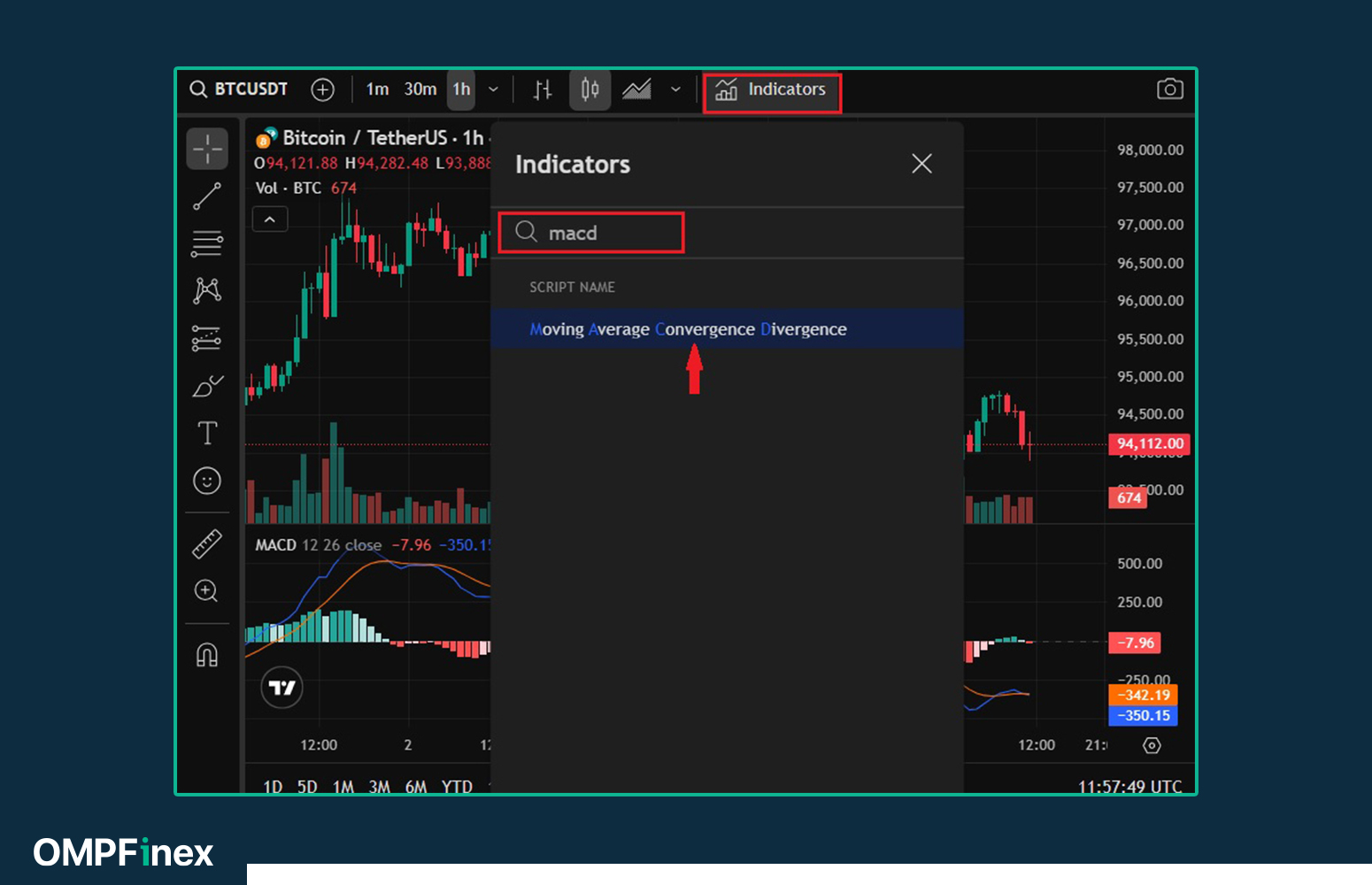Take a chart snapshot with camera icon

tap(1169, 89)
